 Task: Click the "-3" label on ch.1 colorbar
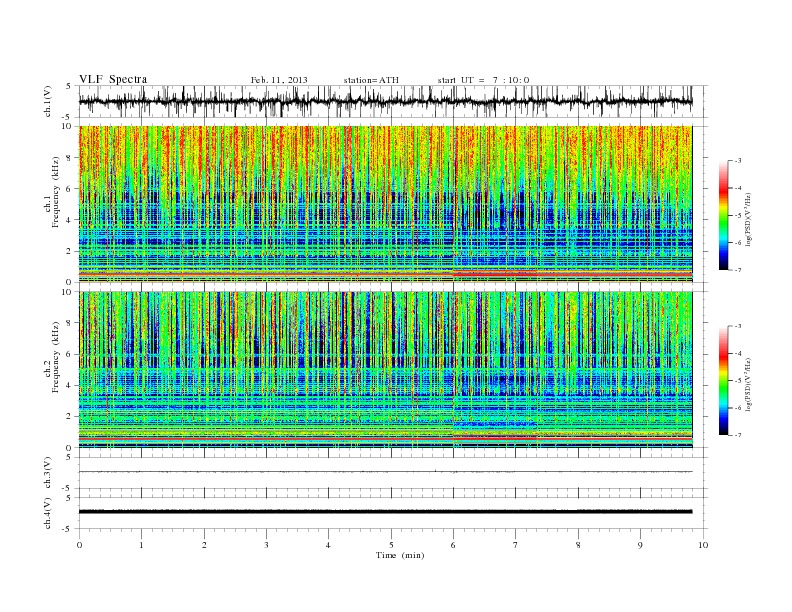(x=737, y=161)
